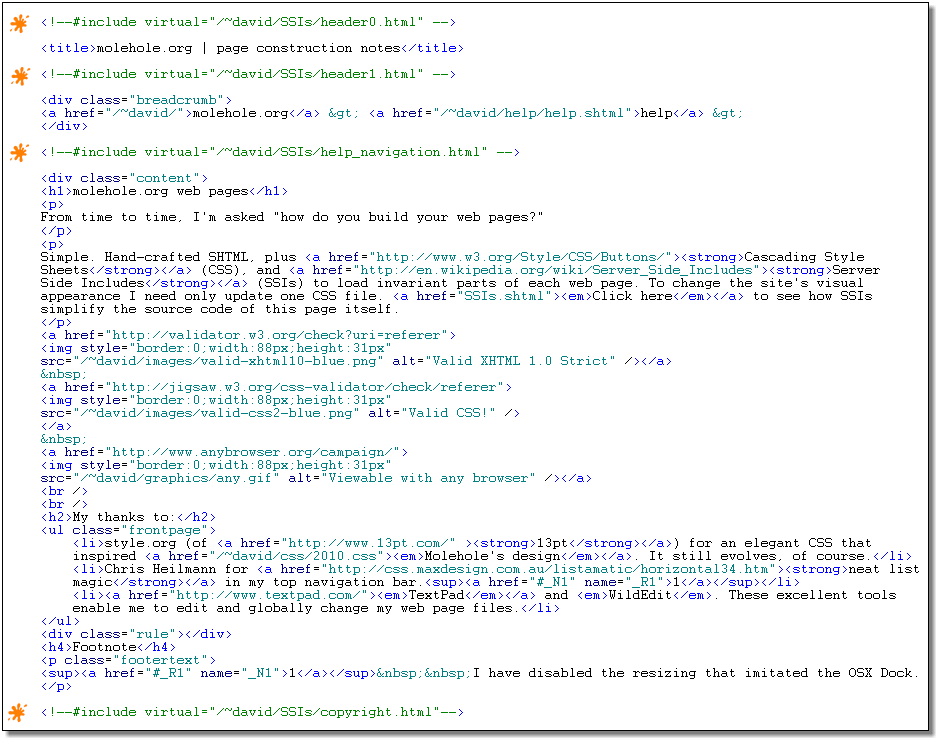Click the header1.html include comment line
This screenshot has height=743, width=941.
pos(248,74)
